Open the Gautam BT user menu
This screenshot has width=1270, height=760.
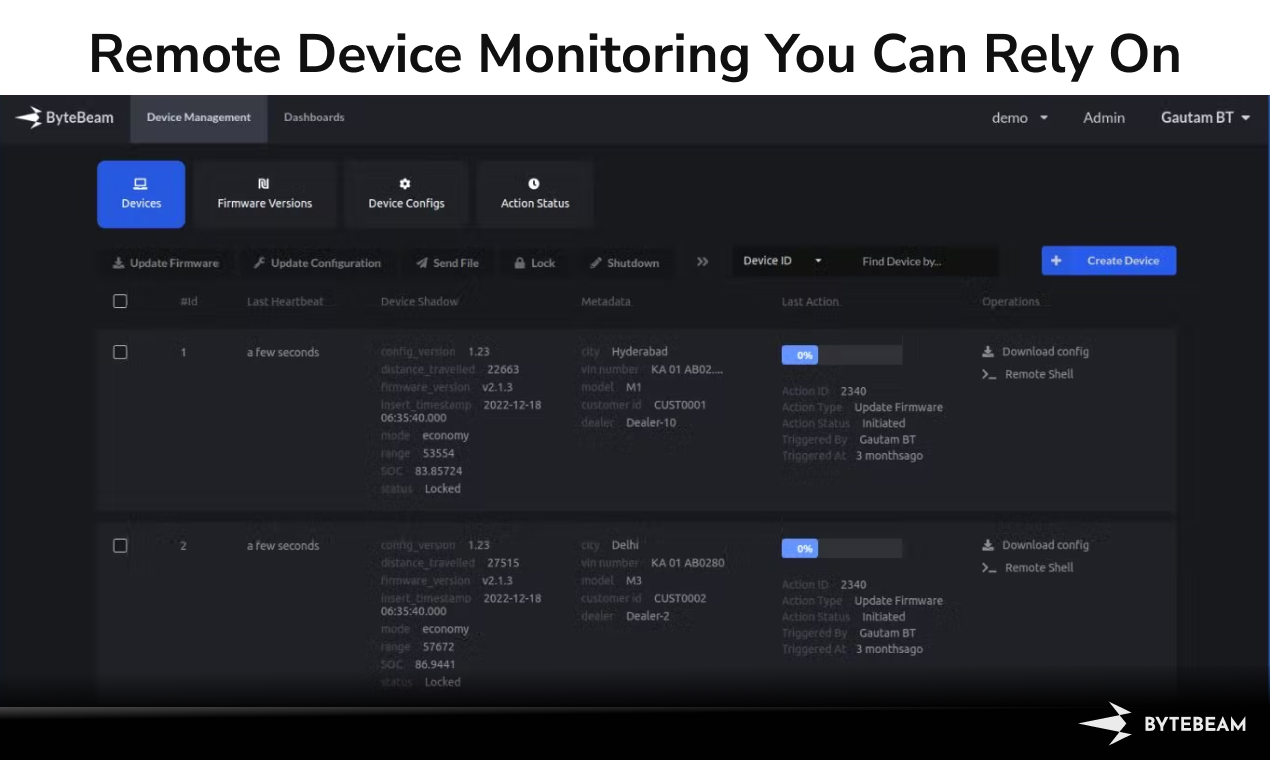pyautogui.click(x=1206, y=118)
